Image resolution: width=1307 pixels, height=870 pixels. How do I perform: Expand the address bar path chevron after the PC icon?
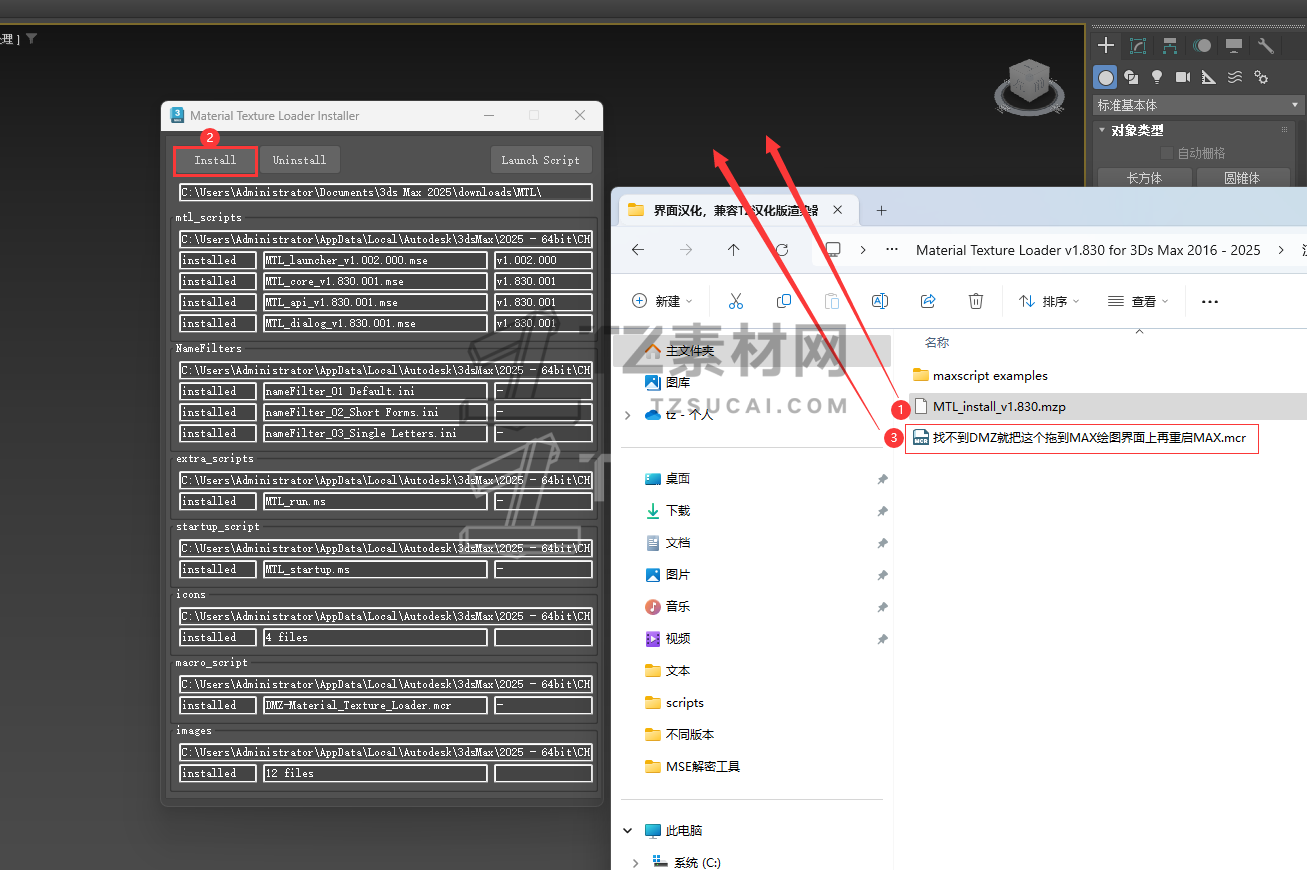(x=863, y=250)
